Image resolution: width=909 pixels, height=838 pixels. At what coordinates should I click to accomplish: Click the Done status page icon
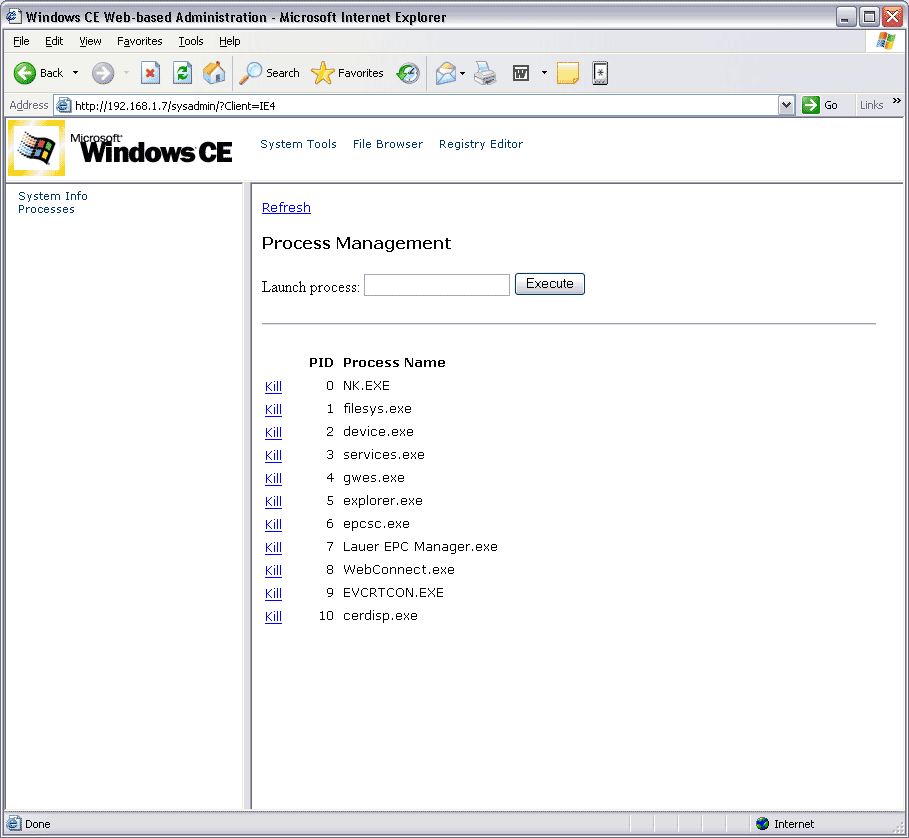pyautogui.click(x=14, y=824)
